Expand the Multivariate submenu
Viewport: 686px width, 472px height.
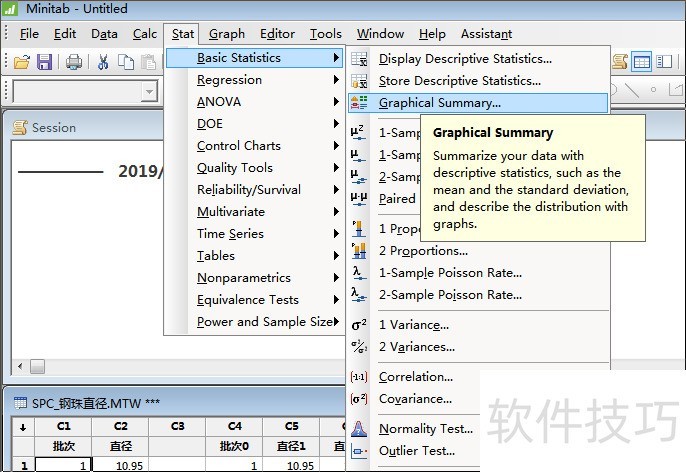253,212
